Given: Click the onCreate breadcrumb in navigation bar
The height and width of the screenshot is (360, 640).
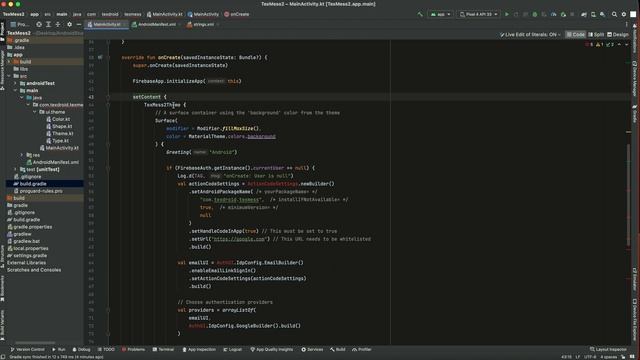Looking at the screenshot, I should tap(236, 14).
